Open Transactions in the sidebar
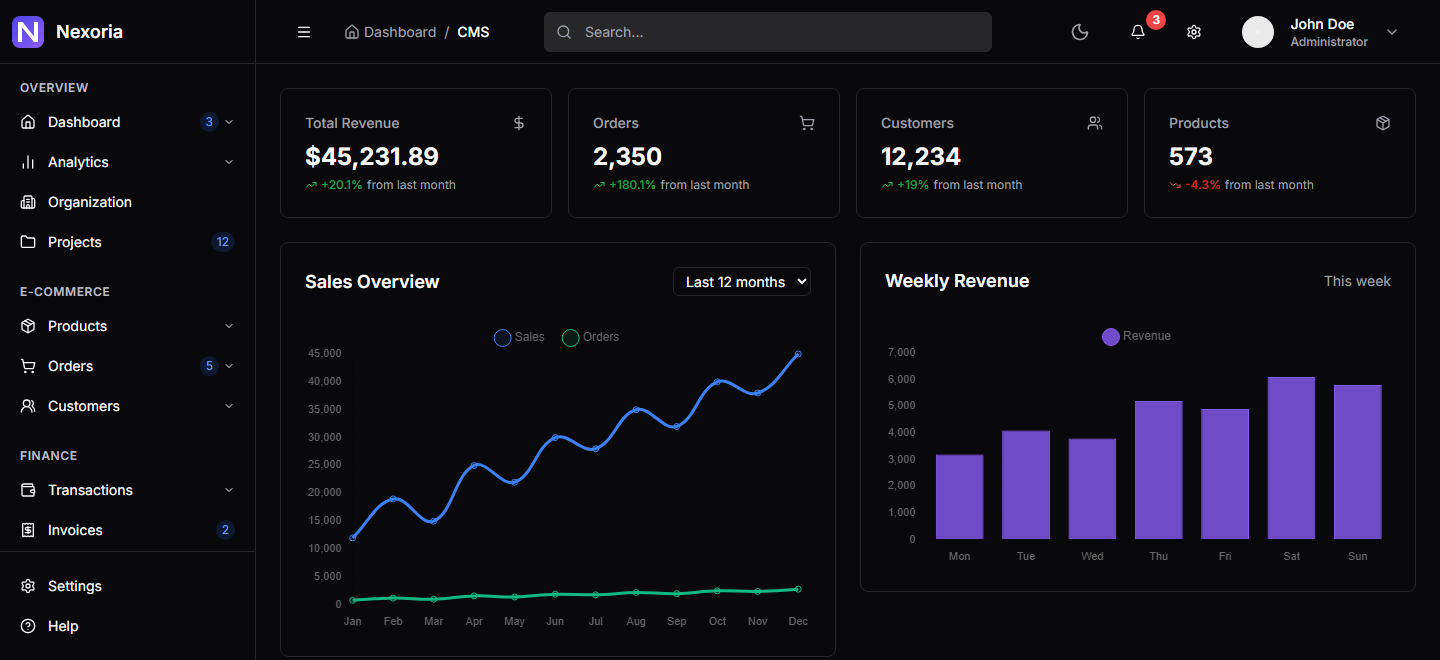Image resolution: width=1440 pixels, height=660 pixels. (x=127, y=490)
